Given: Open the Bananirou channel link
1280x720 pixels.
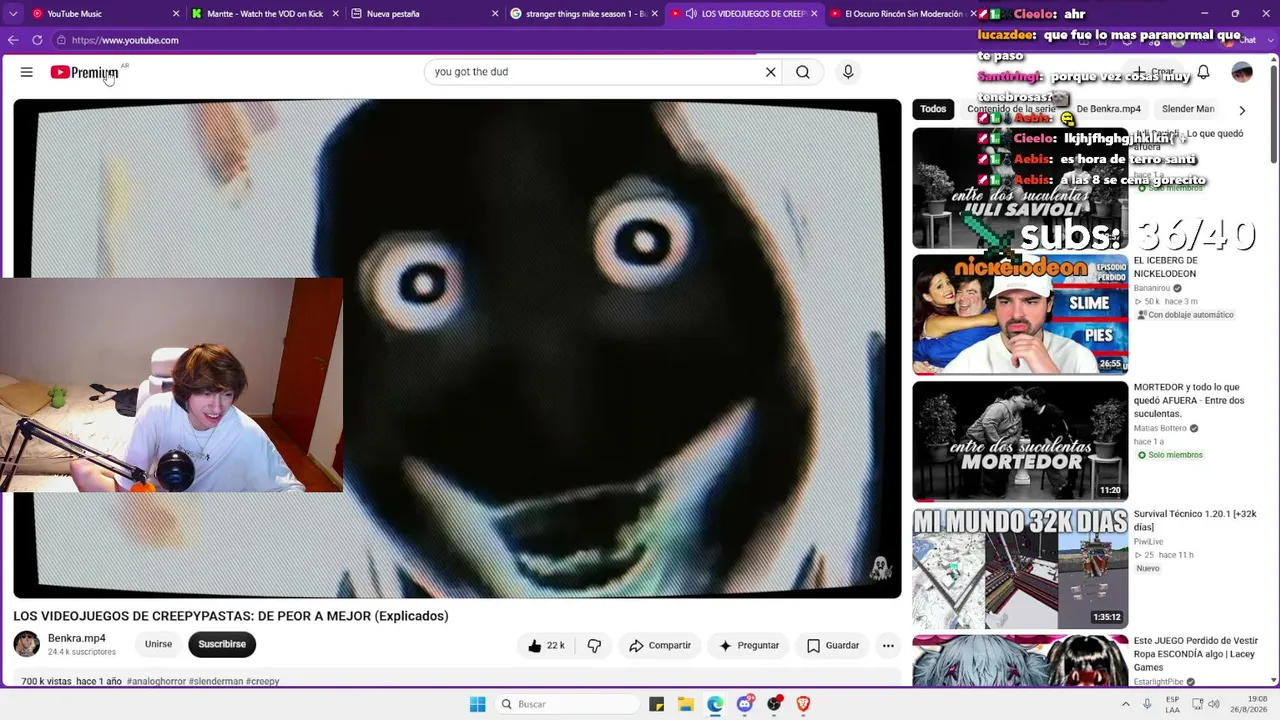Looking at the screenshot, I should tap(1152, 288).
